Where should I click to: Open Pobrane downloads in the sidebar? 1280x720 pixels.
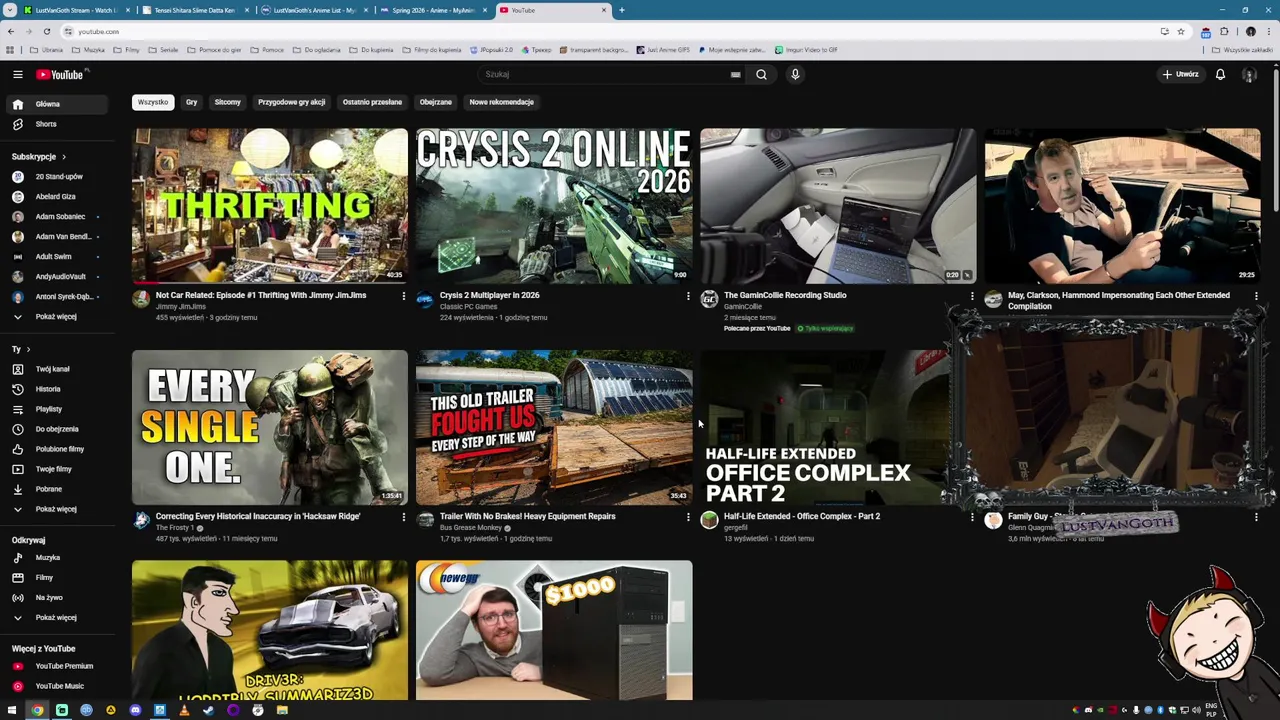(58, 489)
